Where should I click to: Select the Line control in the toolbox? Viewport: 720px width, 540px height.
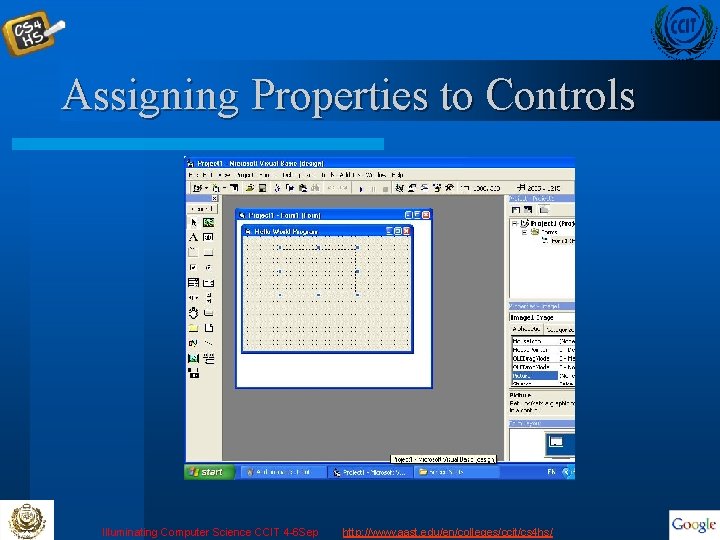click(x=208, y=343)
